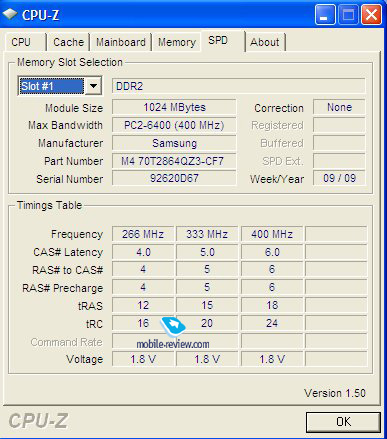Click the CPU-Z logo at bottom left
This screenshot has width=387, height=439.
coord(38,421)
